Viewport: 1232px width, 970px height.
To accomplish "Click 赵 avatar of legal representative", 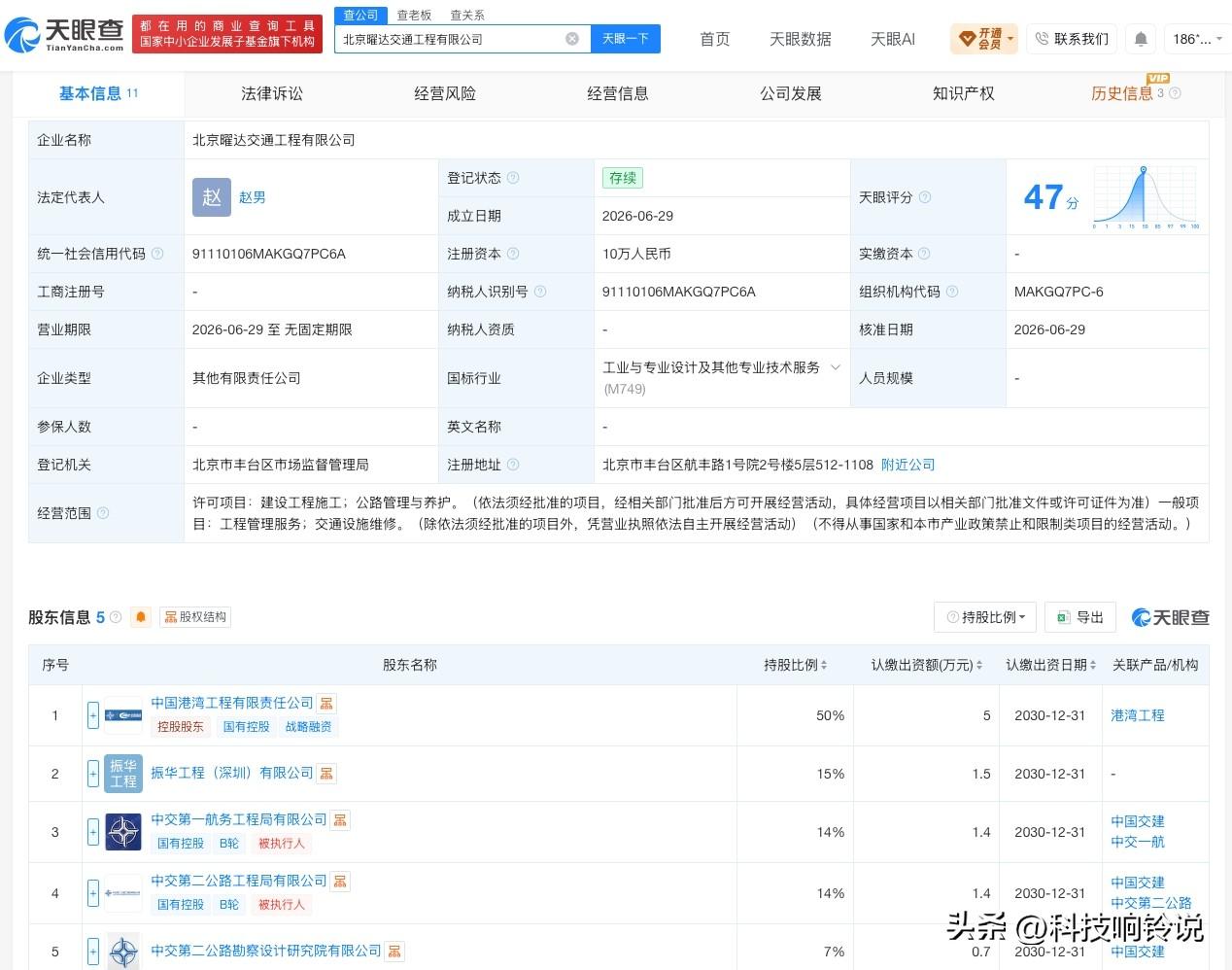I will pos(212,197).
